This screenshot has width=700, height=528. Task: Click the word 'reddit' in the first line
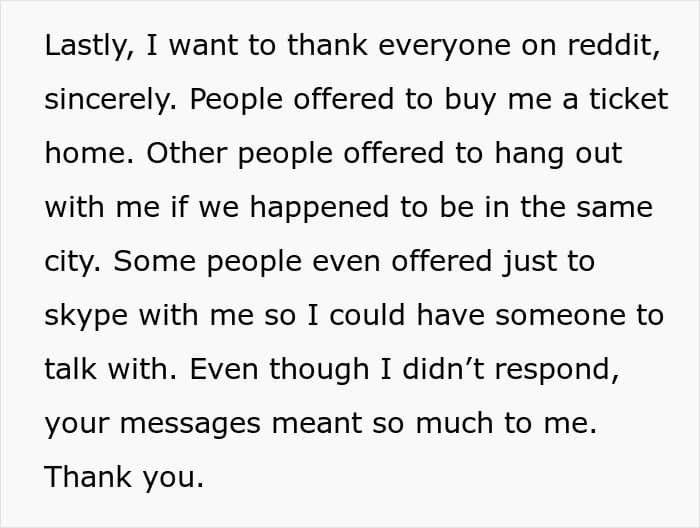[x=610, y=45]
